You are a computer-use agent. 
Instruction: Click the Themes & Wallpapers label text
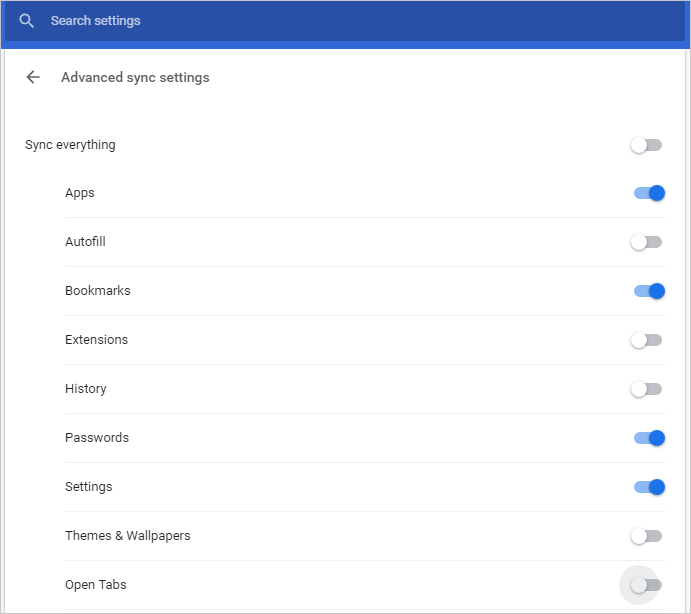pos(127,536)
